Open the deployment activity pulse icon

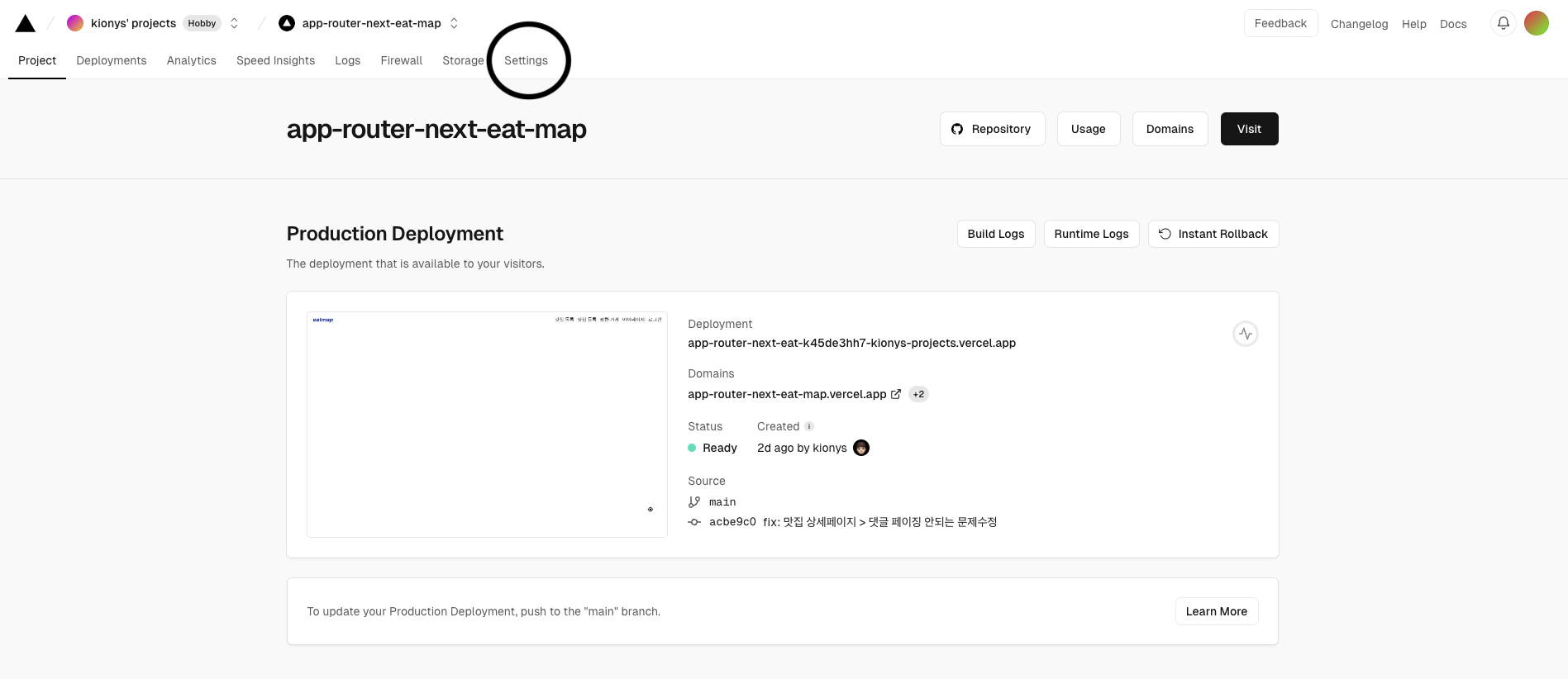click(x=1246, y=334)
